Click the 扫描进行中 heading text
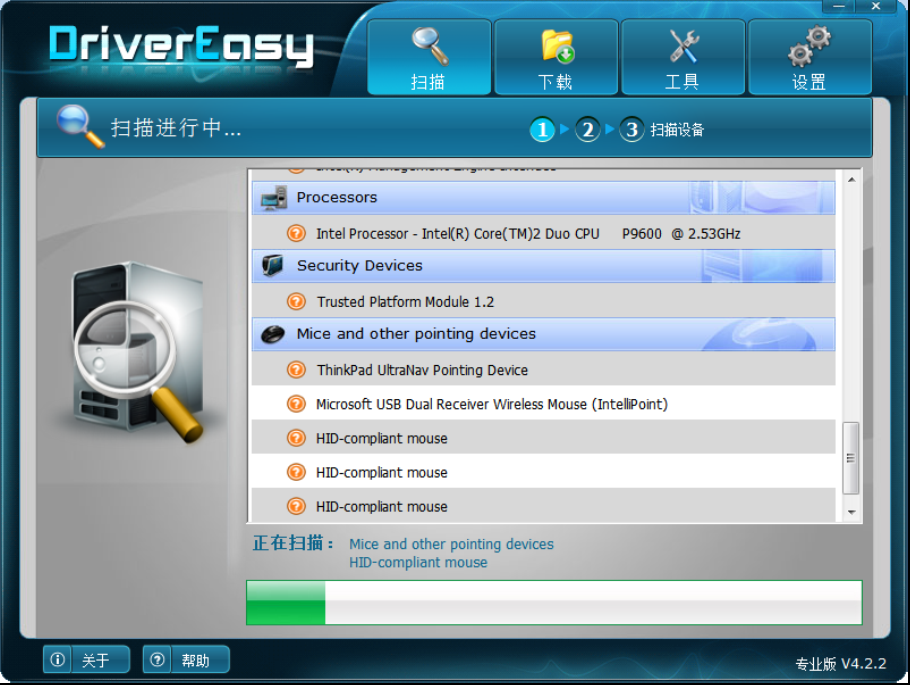The image size is (910, 685). pos(176,128)
